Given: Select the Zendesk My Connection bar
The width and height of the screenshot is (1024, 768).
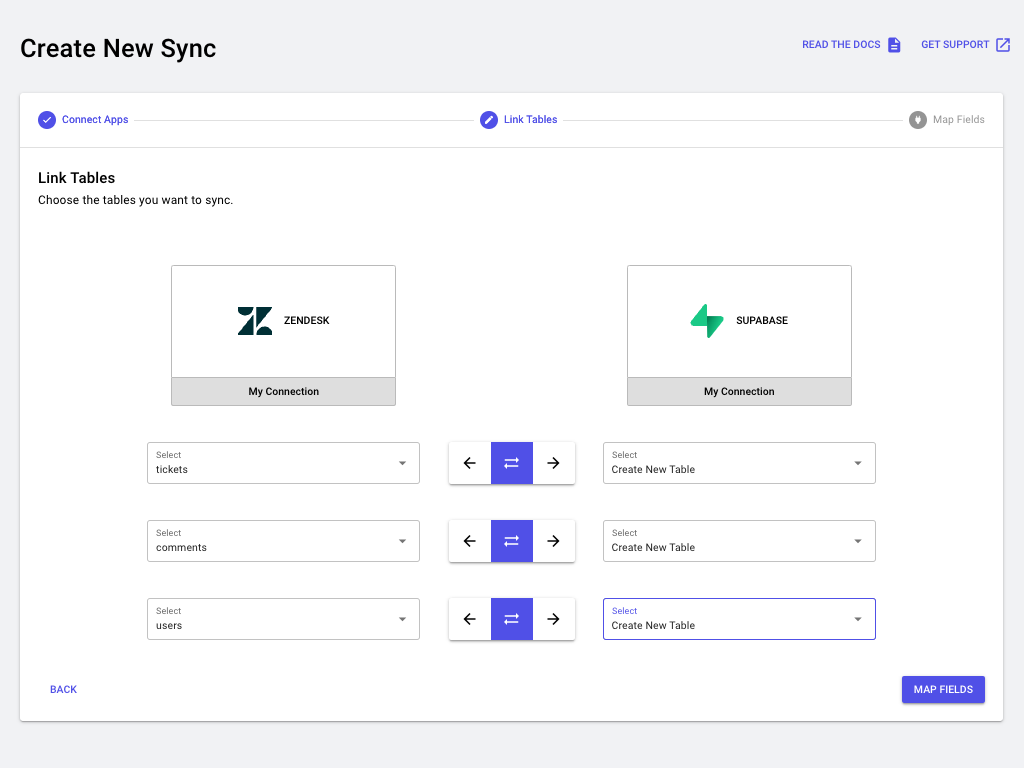Looking at the screenshot, I should [x=284, y=392].
